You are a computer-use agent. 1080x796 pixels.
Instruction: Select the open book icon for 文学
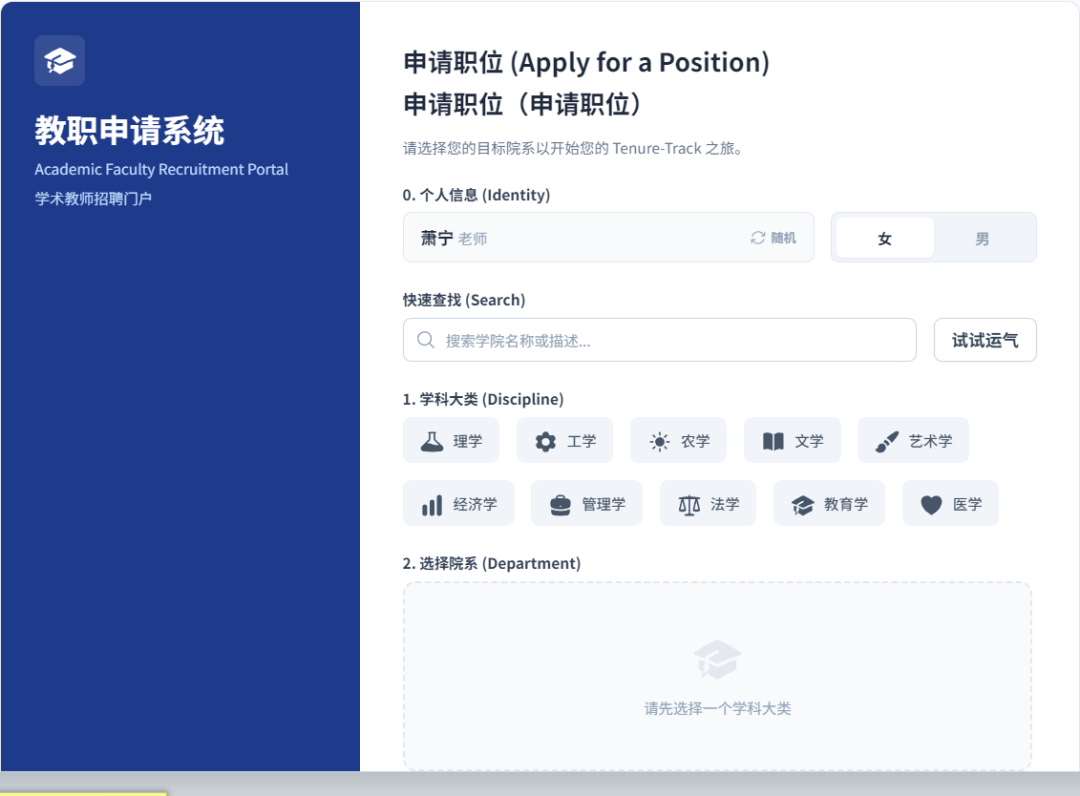[x=772, y=439]
